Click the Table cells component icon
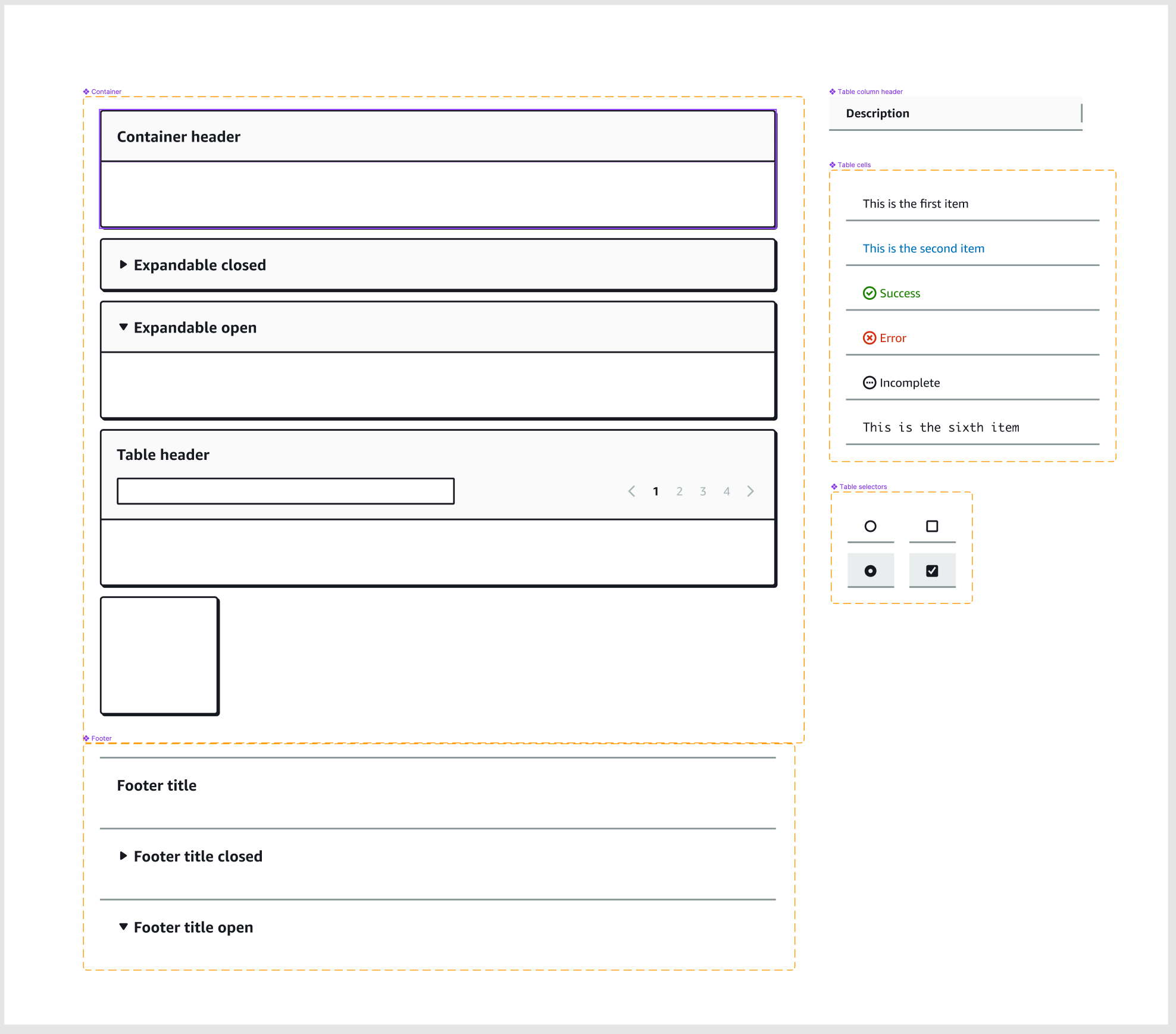The height and width of the screenshot is (1034, 1176). [x=833, y=165]
